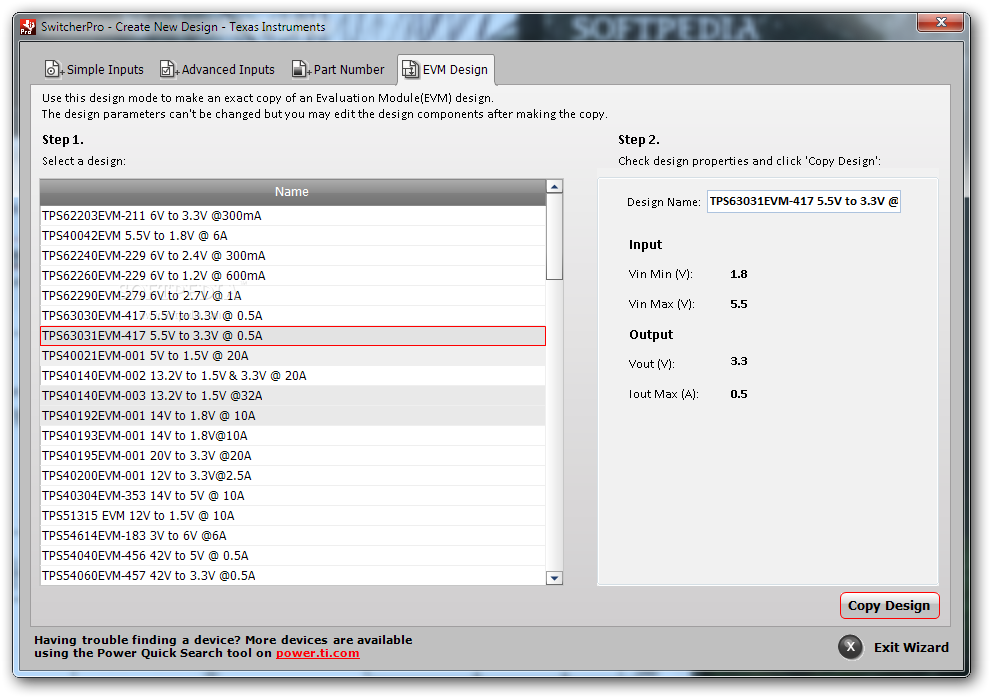Close the SwitcherPro window
991x698 pixels.
(x=940, y=22)
